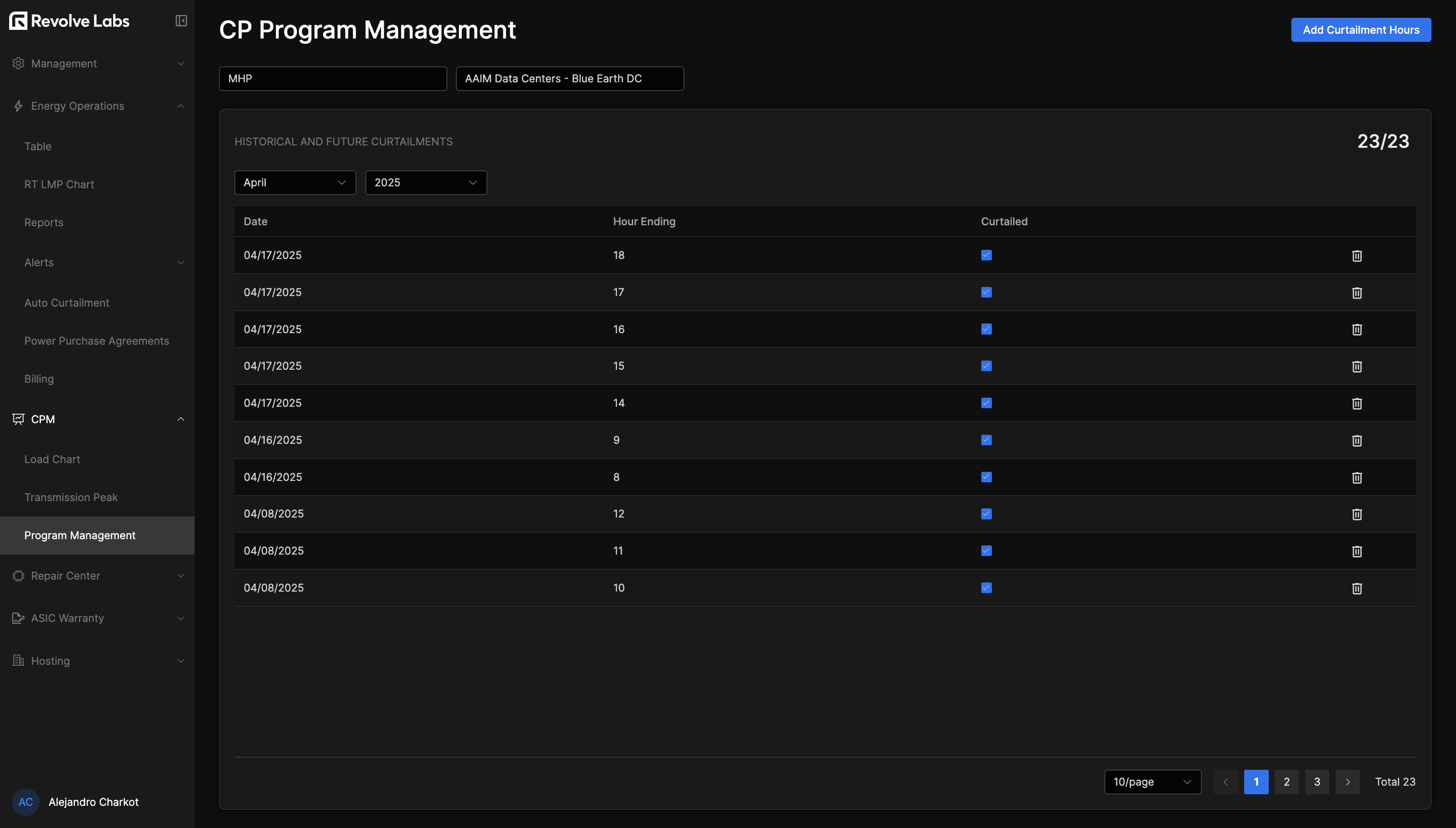The height and width of the screenshot is (828, 1456).
Task: Delete the top 04/17/2025 hour 18 row
Action: click(x=1357, y=256)
